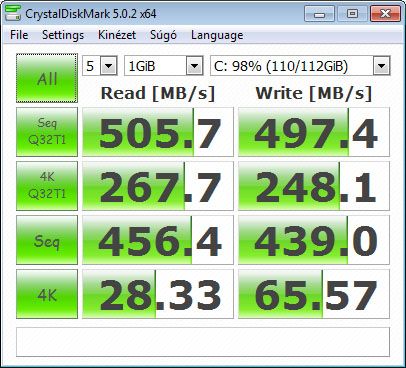Click the Seq Q32T1 write result 497.4
The height and width of the screenshot is (368, 406).
(314, 132)
